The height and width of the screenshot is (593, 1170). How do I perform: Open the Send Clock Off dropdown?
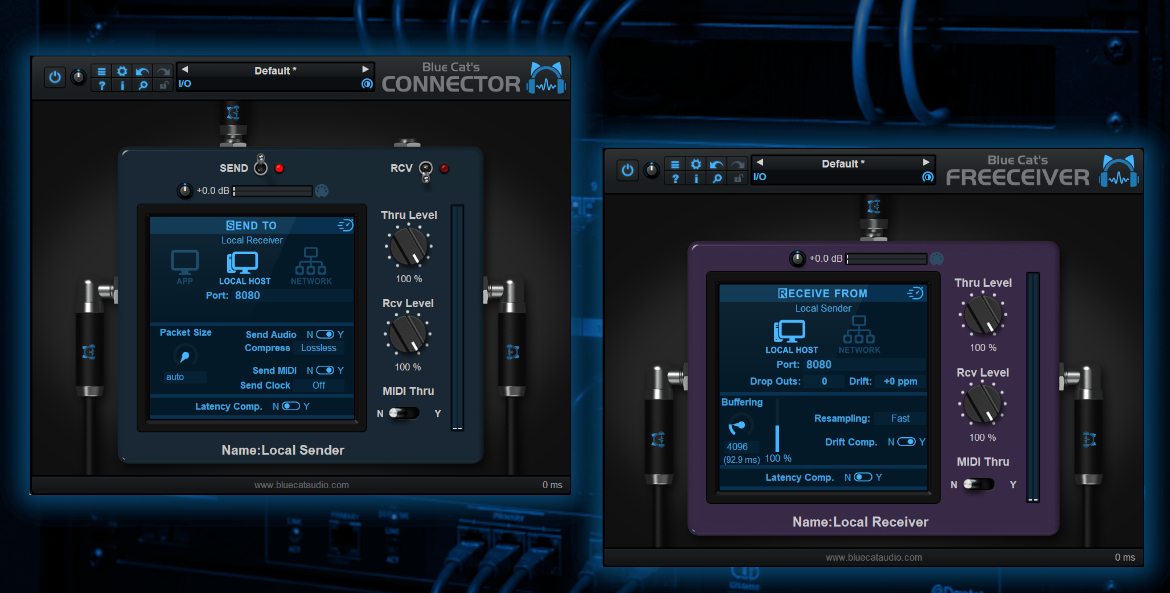pos(319,386)
